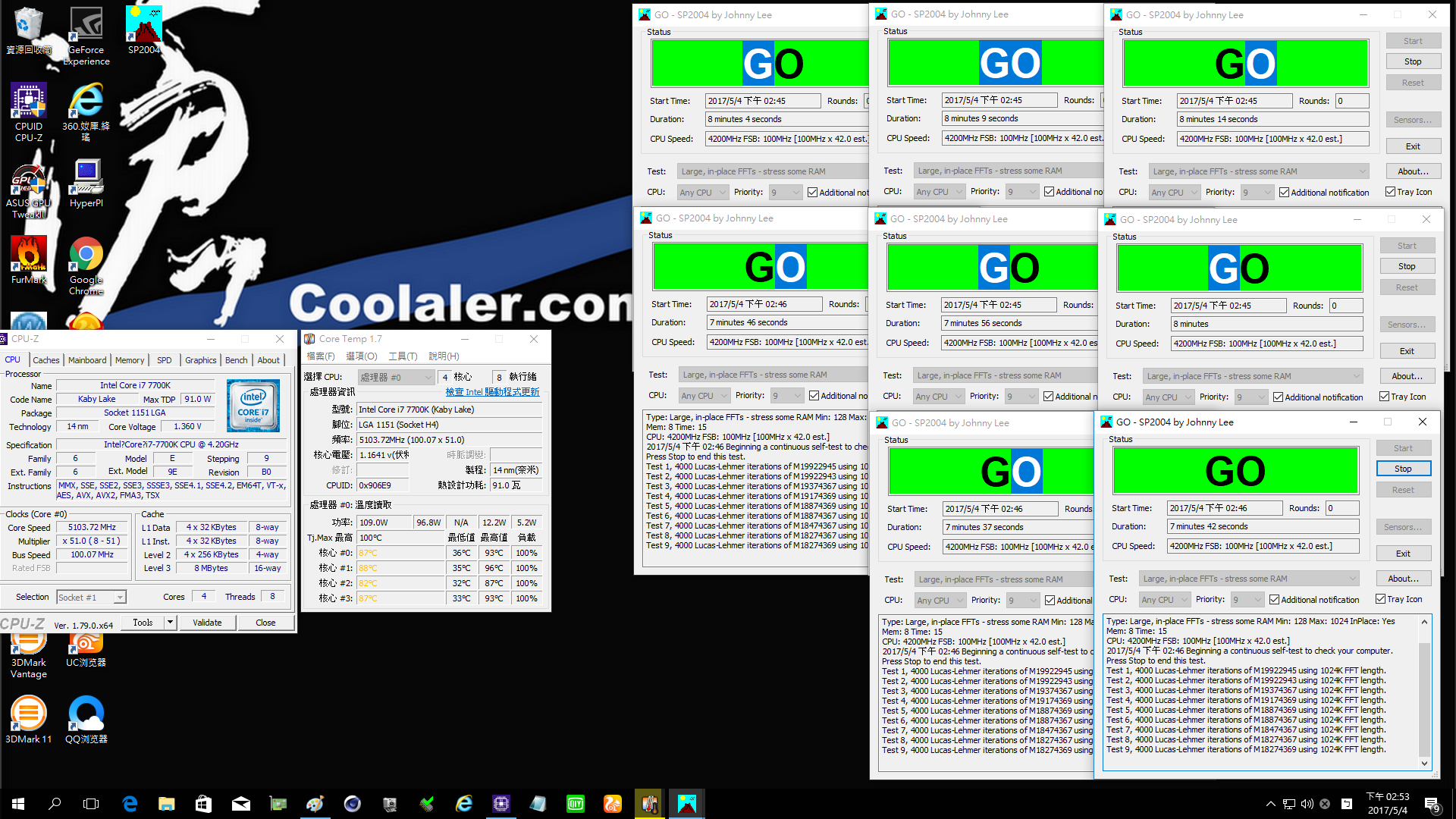
Task: Open Any CPU dropdown in top-right SP2004 window
Action: coord(1174,193)
